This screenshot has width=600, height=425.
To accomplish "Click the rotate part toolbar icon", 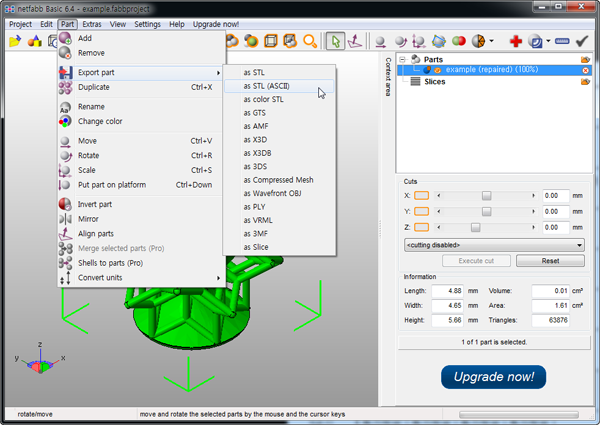I will 400,41.
